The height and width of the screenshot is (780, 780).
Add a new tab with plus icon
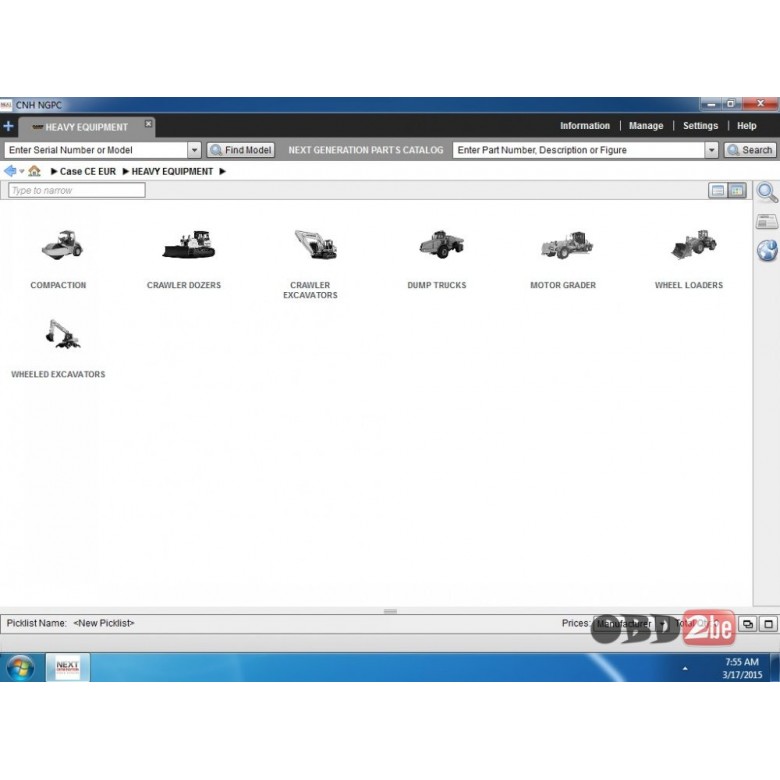(x=8, y=126)
